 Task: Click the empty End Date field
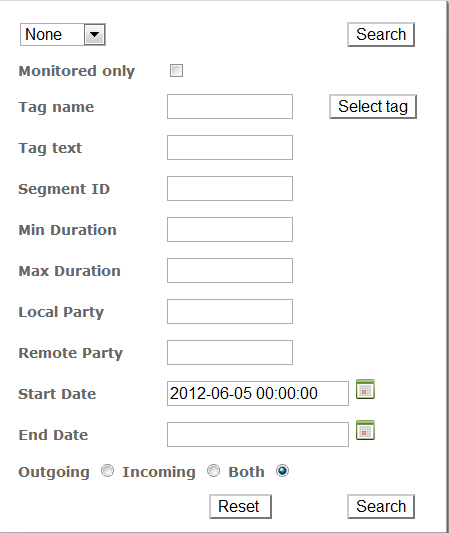[258, 435]
